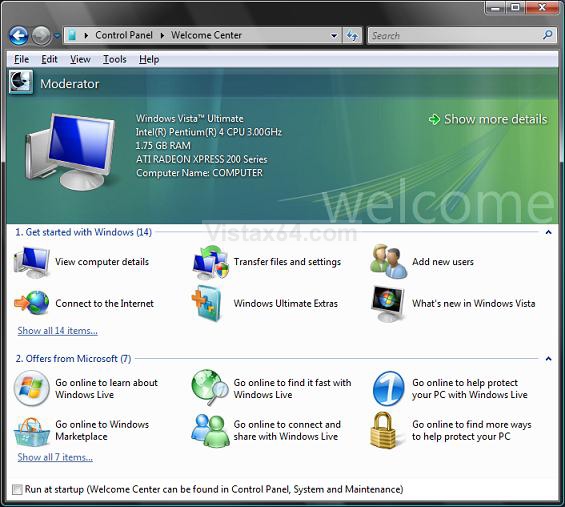Select Go online to find more ways text

472,430
